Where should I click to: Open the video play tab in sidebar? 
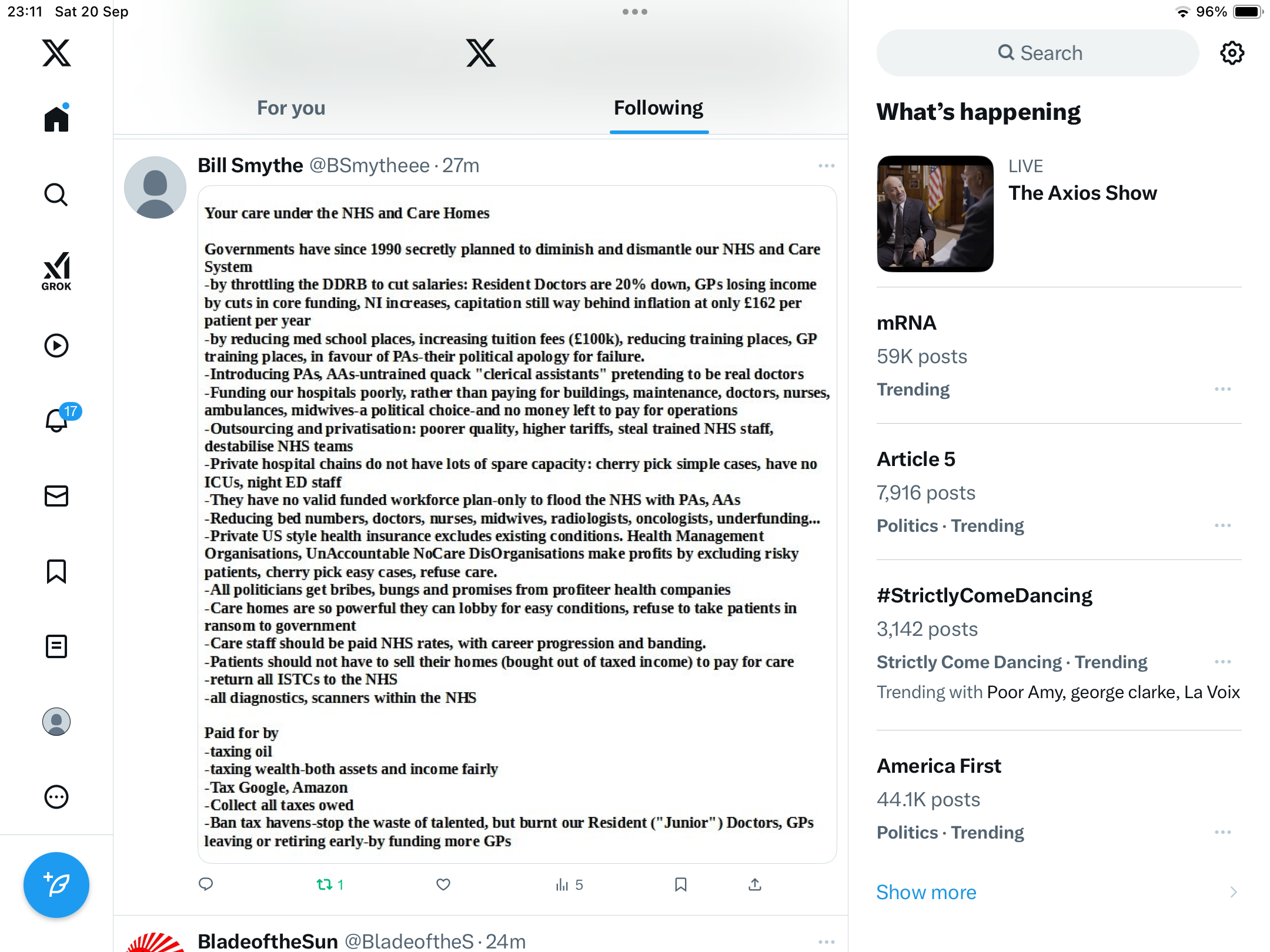click(x=56, y=346)
